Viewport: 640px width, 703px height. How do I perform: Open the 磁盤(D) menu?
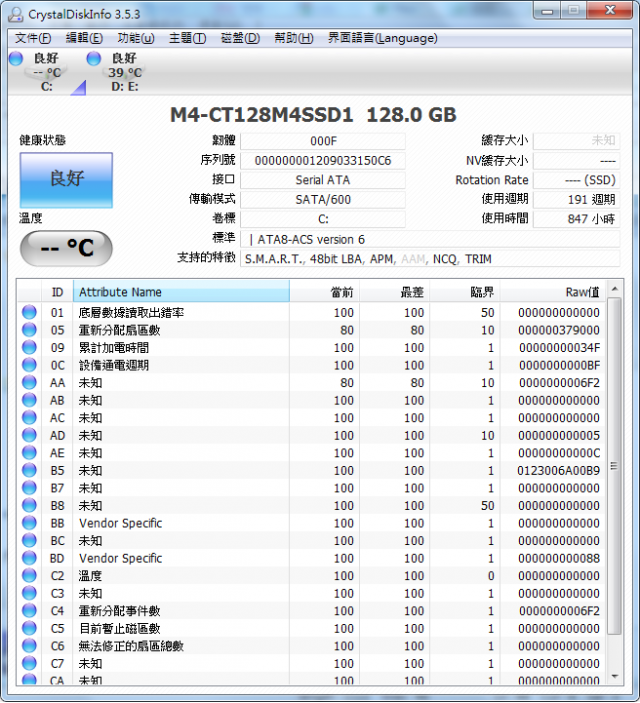240,38
